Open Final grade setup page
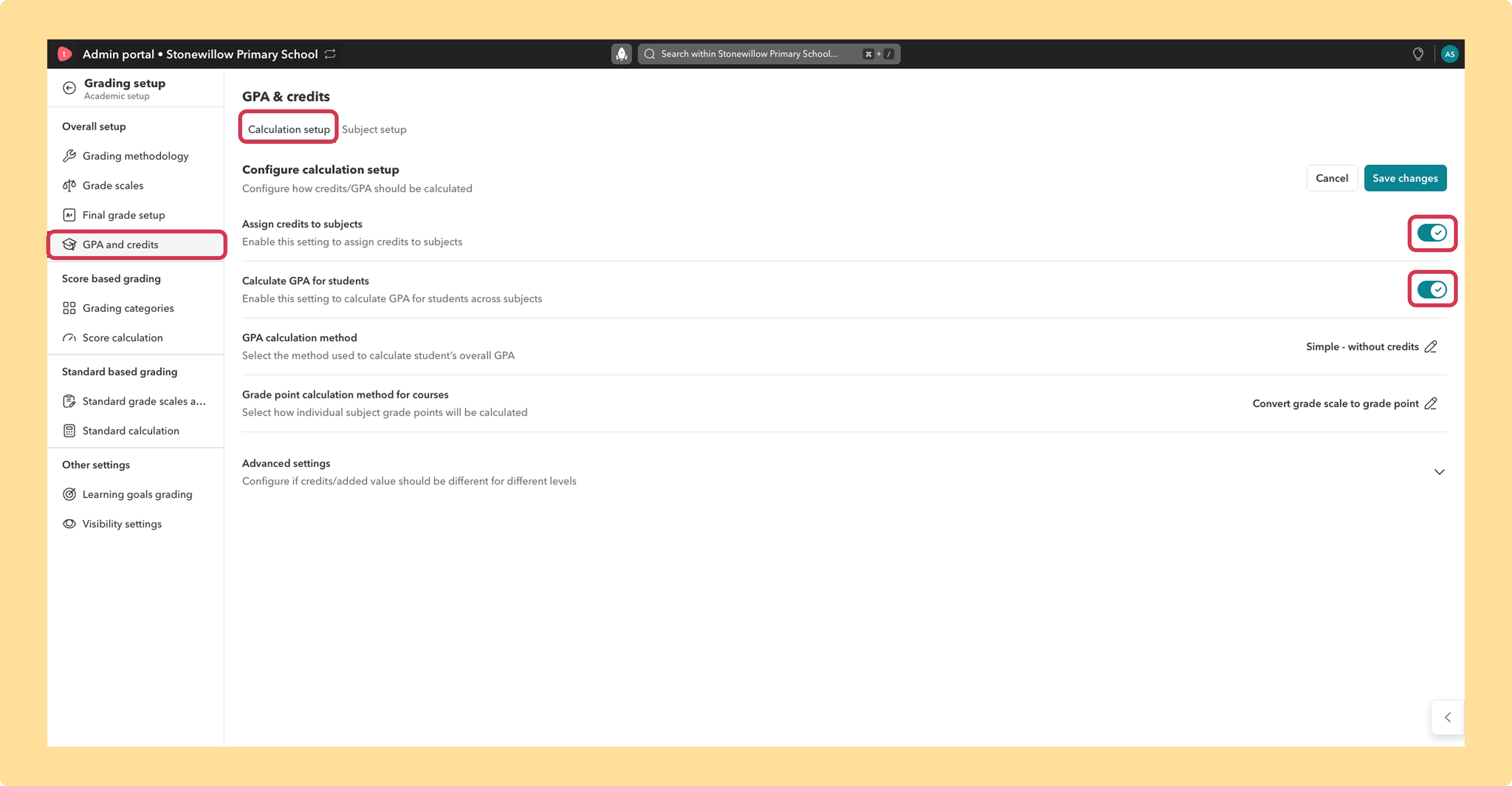 (x=136, y=215)
